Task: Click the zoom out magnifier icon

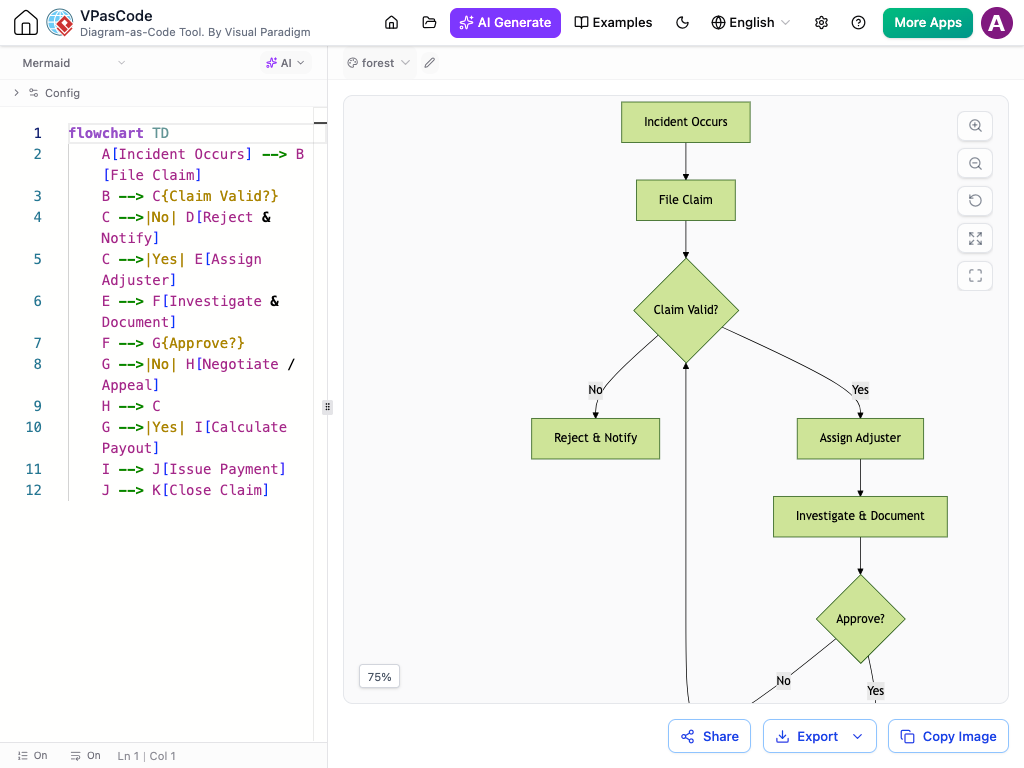Action: pos(975,163)
